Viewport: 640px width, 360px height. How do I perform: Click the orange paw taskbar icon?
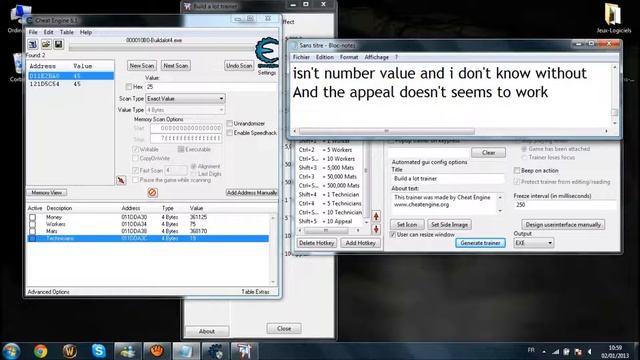click(x=157, y=351)
